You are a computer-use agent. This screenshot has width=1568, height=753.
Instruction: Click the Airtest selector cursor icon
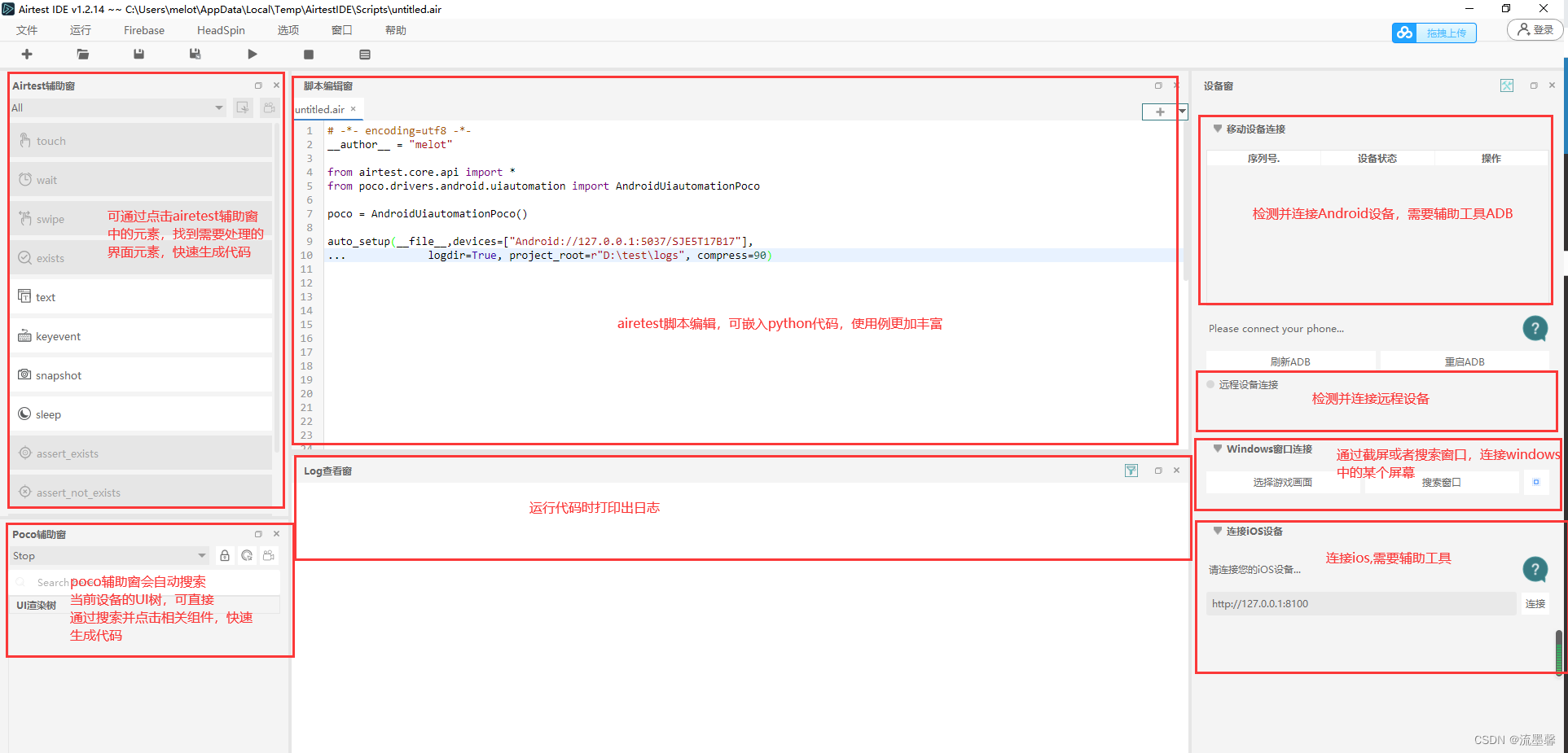click(243, 107)
